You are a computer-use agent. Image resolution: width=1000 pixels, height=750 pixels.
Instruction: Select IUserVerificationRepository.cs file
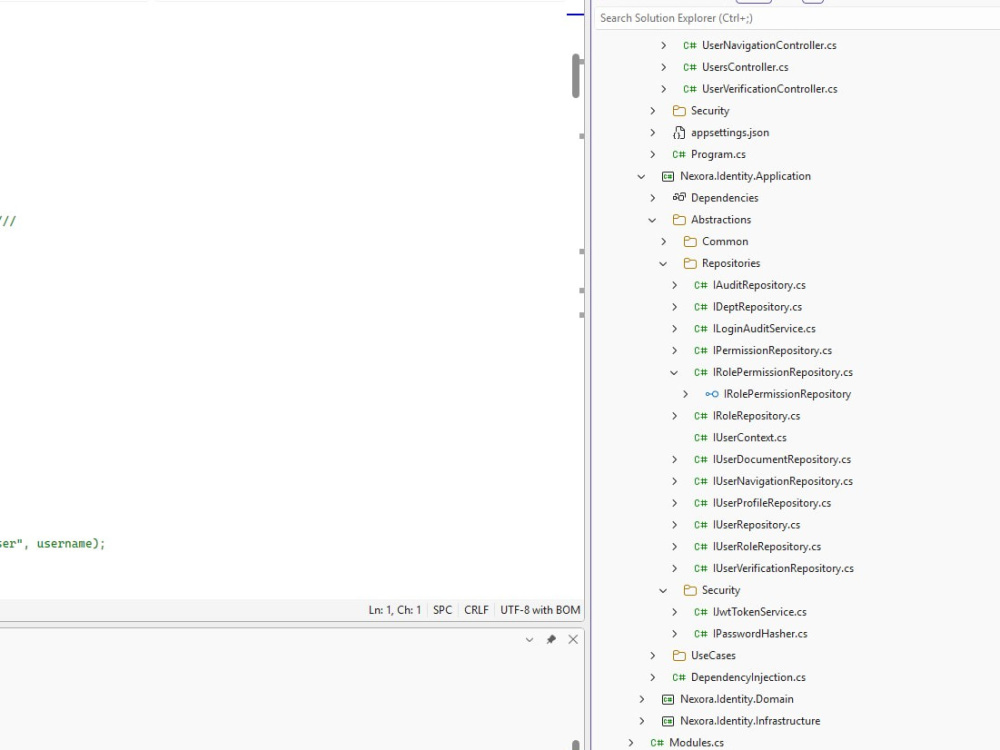pos(783,568)
